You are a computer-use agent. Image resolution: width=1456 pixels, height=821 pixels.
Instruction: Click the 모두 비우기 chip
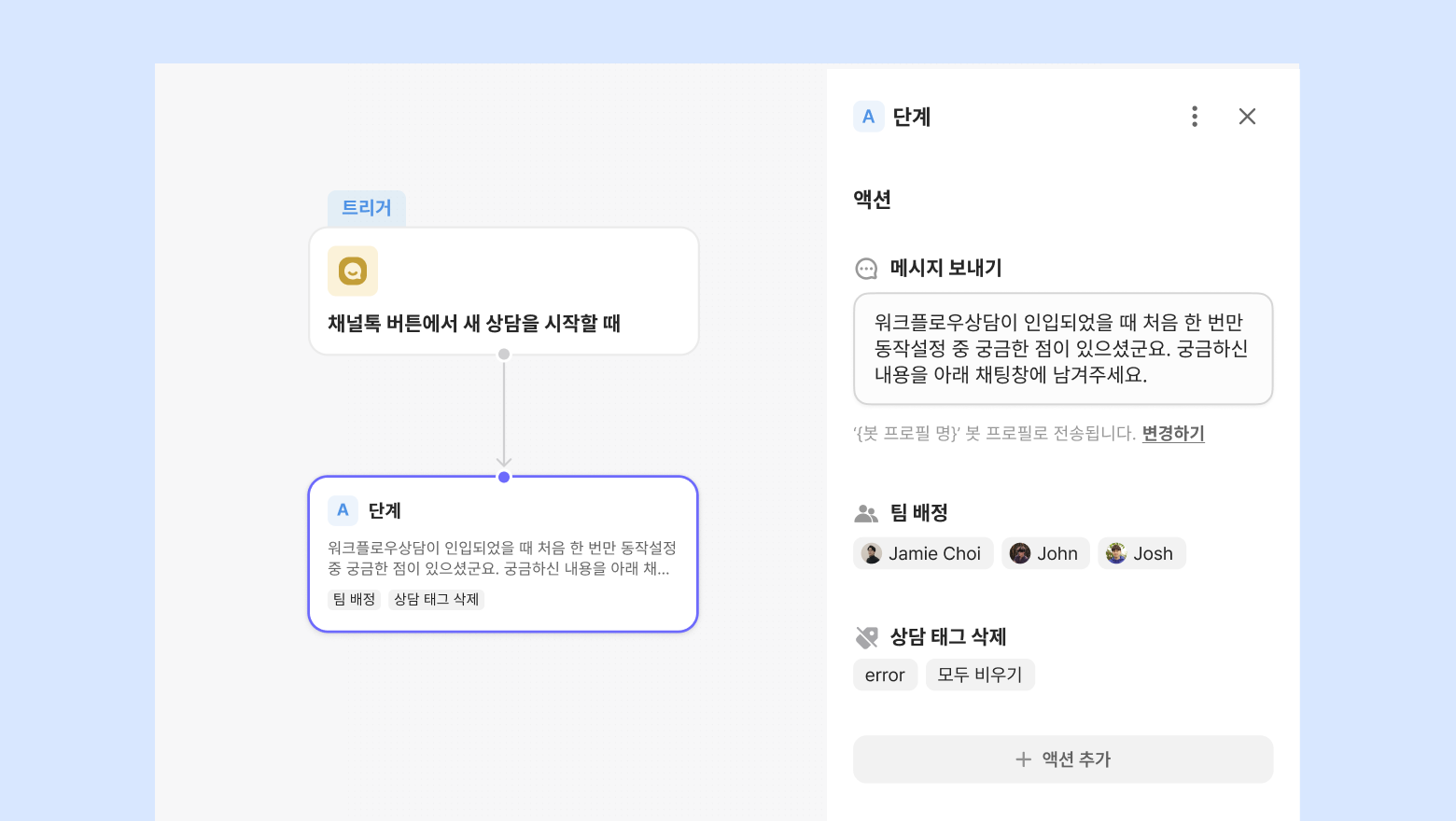(x=980, y=675)
